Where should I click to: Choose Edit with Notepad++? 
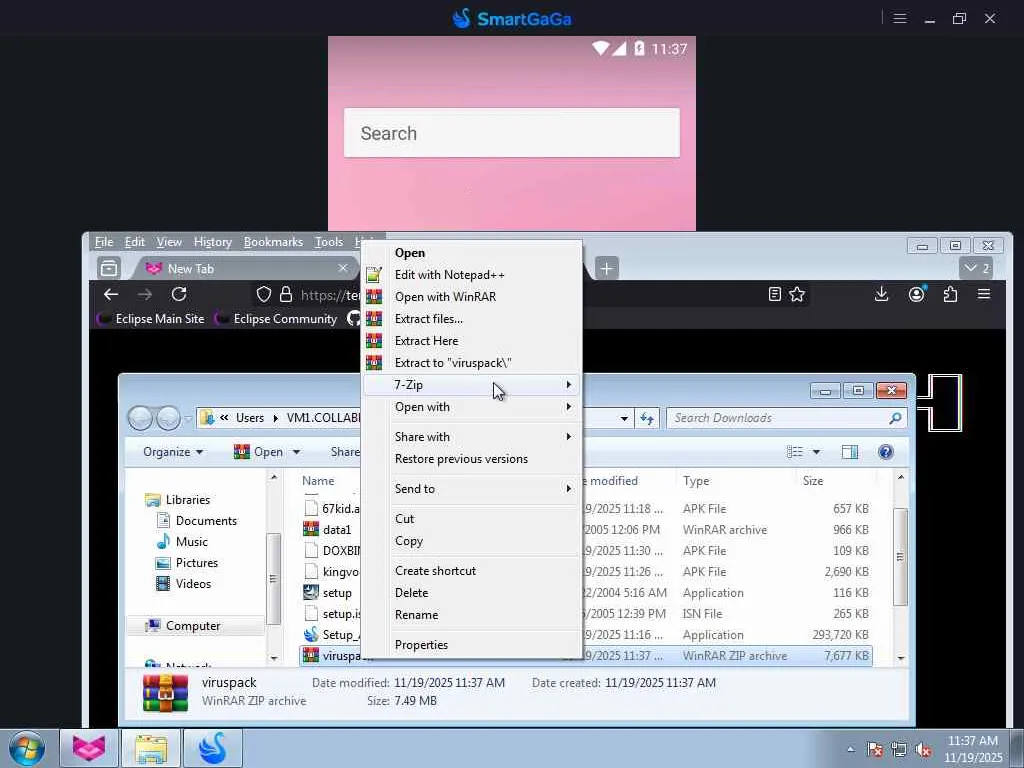tap(472, 275)
